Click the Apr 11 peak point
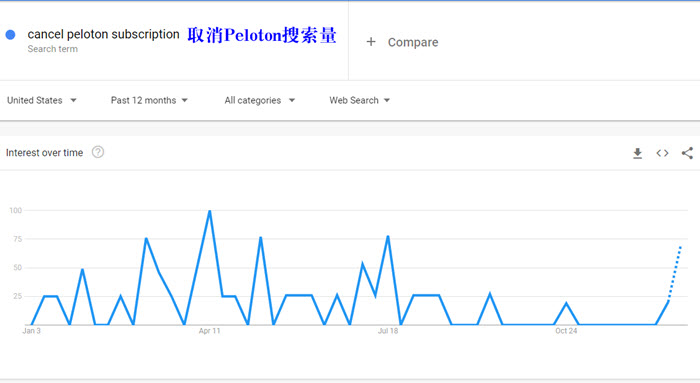This screenshot has height=383, width=700. [x=210, y=211]
